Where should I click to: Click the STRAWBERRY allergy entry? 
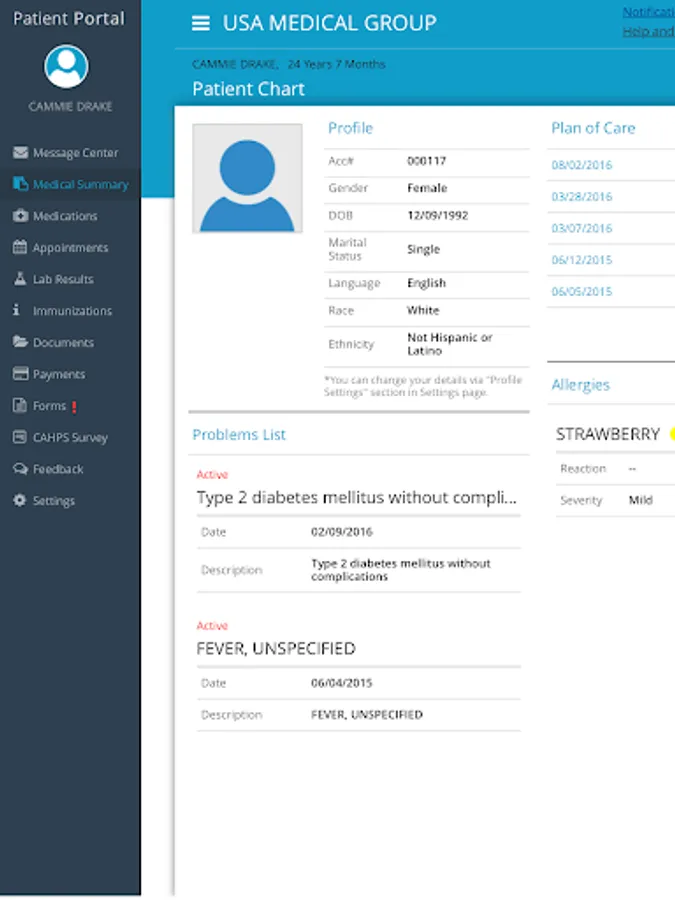click(x=608, y=434)
